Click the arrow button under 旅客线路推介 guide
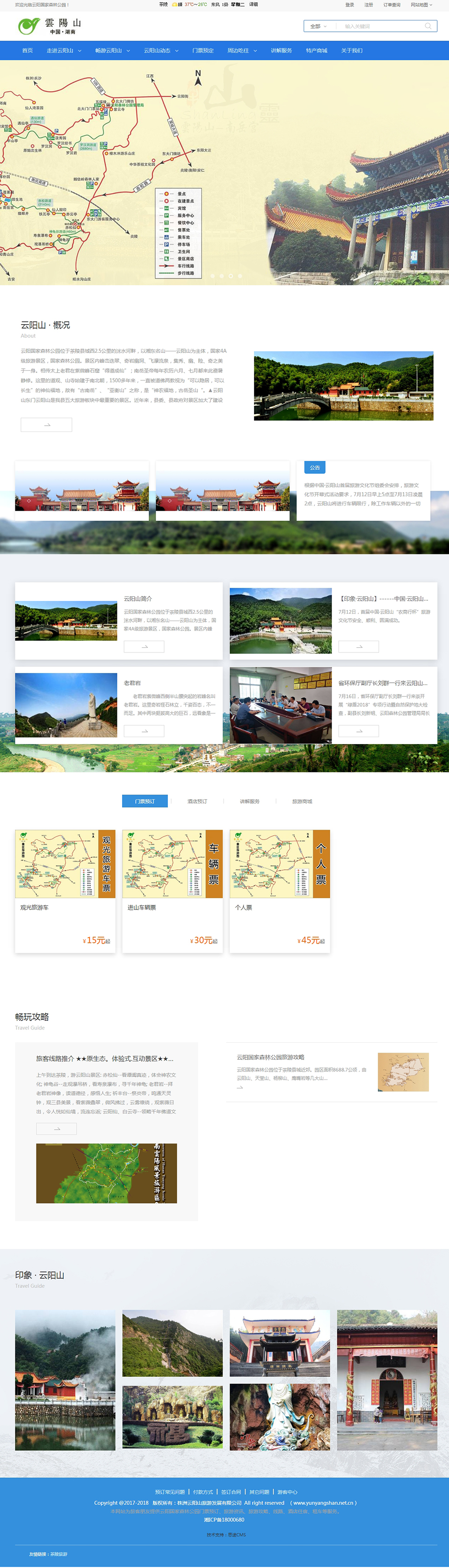The image size is (449, 1568). [56, 1129]
